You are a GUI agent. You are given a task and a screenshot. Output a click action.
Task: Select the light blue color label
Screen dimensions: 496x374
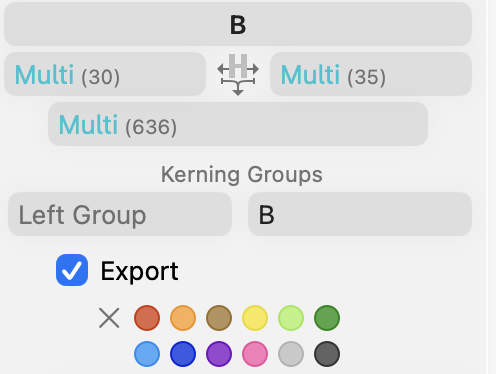point(147,354)
